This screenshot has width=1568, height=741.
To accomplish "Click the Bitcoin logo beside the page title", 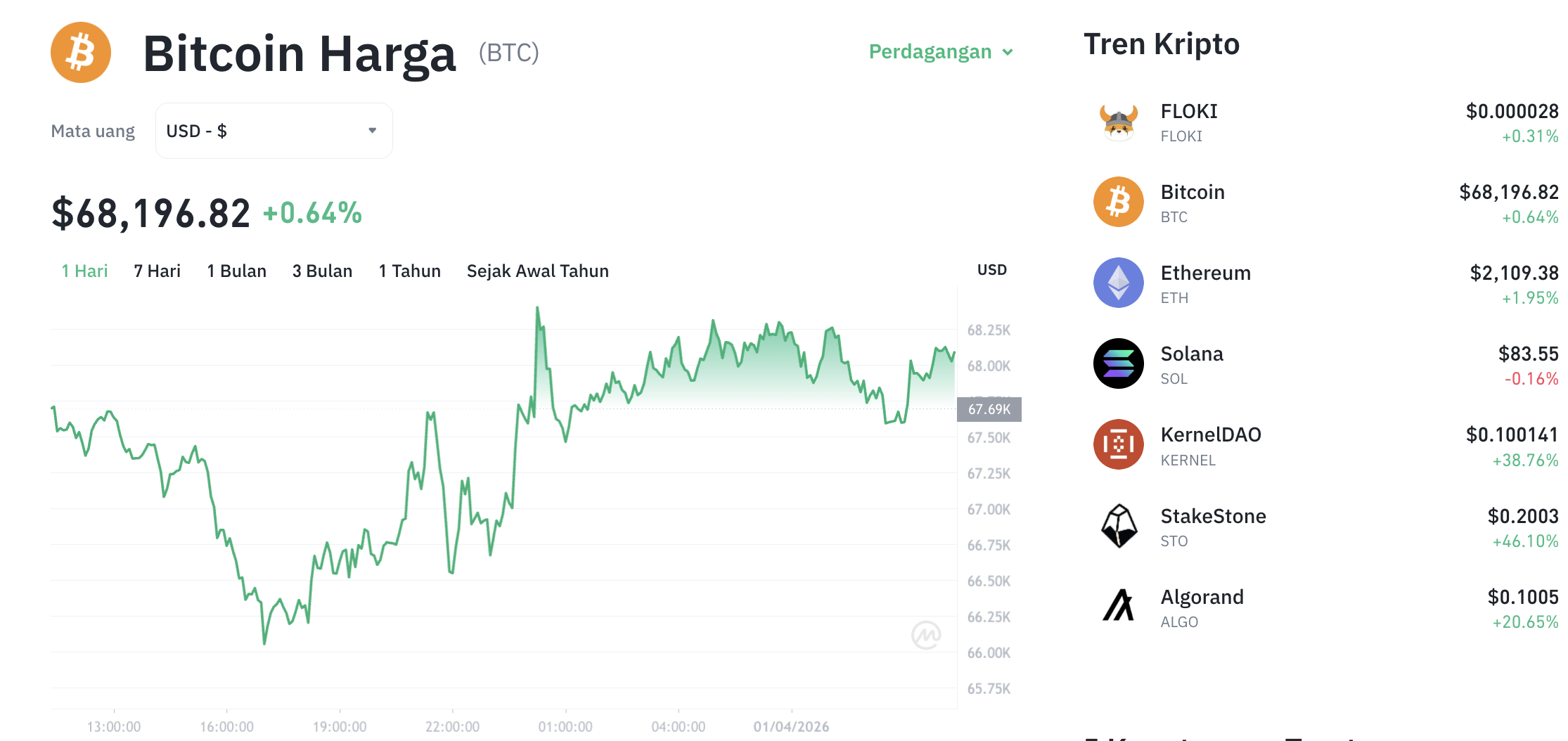I will click(80, 52).
